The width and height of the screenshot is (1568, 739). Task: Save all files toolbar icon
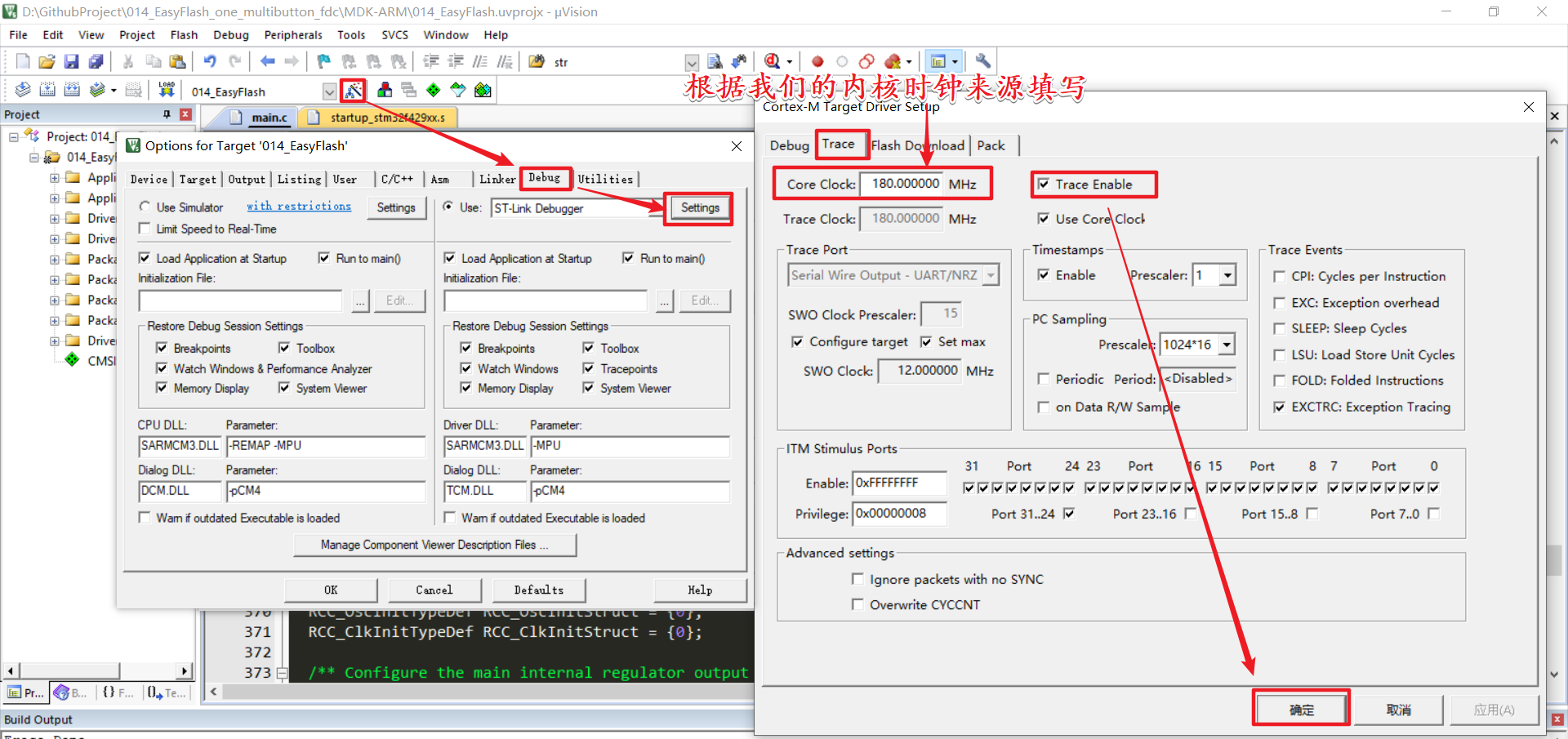[96, 61]
